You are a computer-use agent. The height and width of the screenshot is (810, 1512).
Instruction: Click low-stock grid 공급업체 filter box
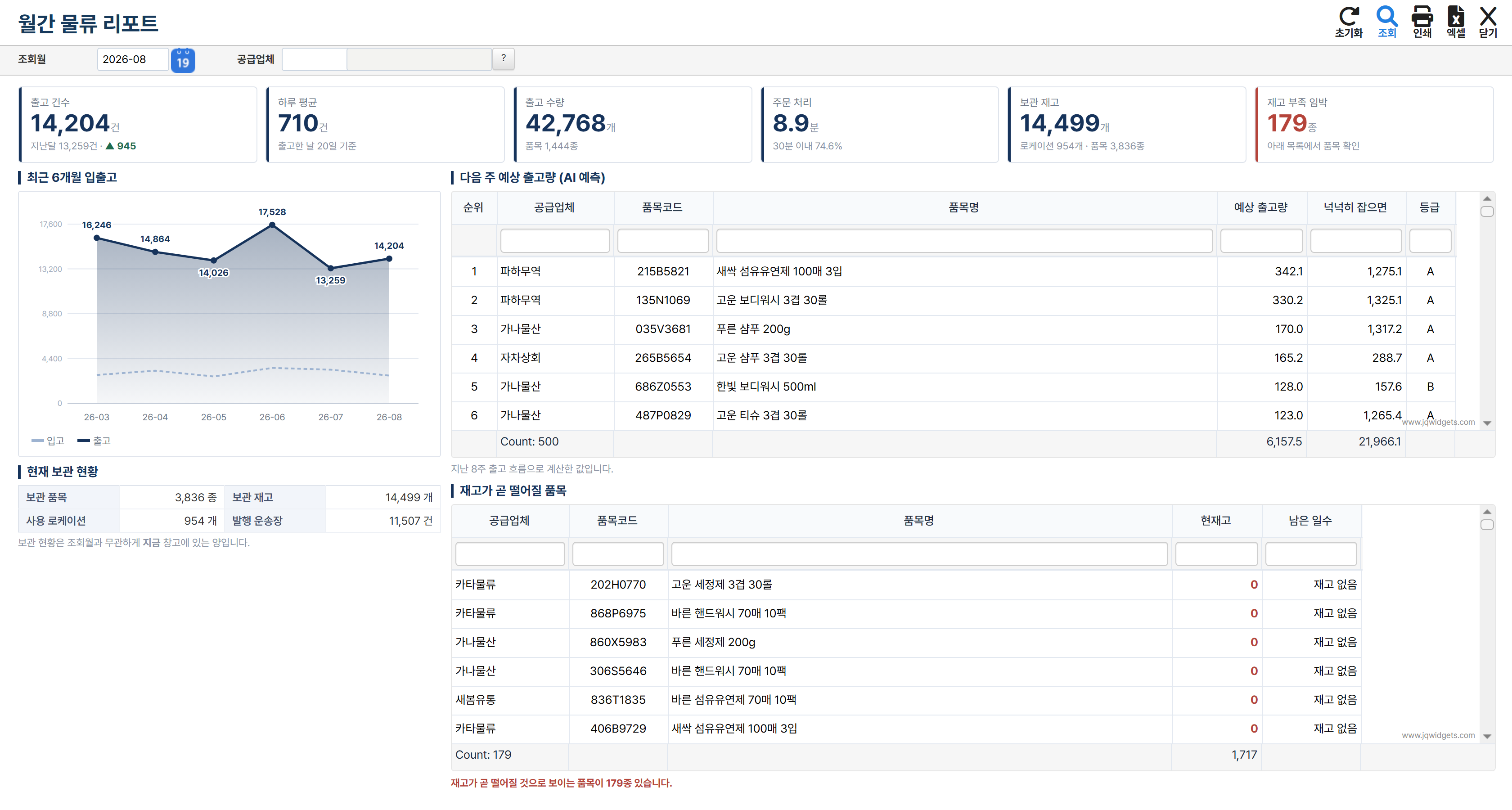pos(509,554)
